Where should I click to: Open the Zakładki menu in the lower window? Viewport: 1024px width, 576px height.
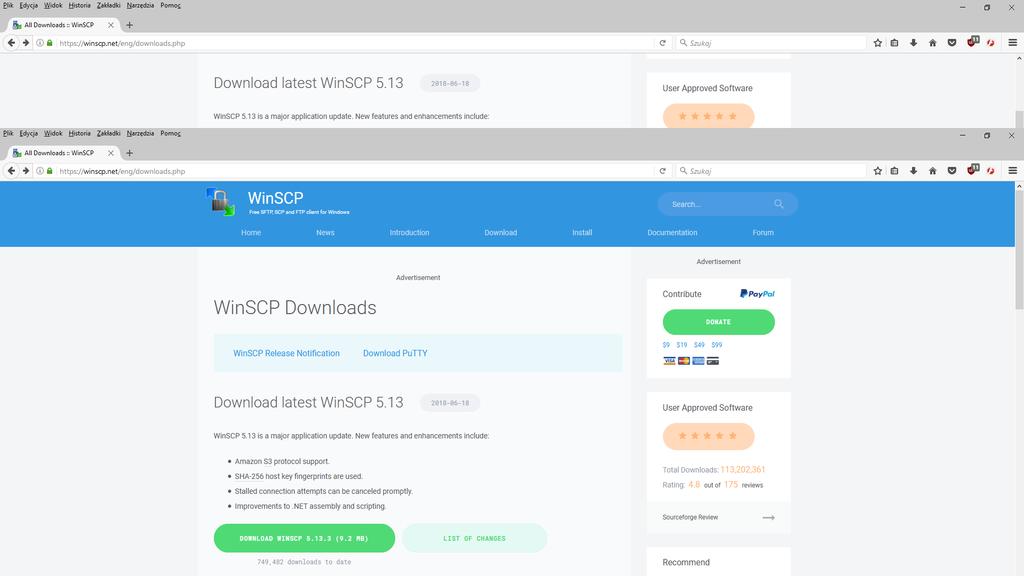108,133
